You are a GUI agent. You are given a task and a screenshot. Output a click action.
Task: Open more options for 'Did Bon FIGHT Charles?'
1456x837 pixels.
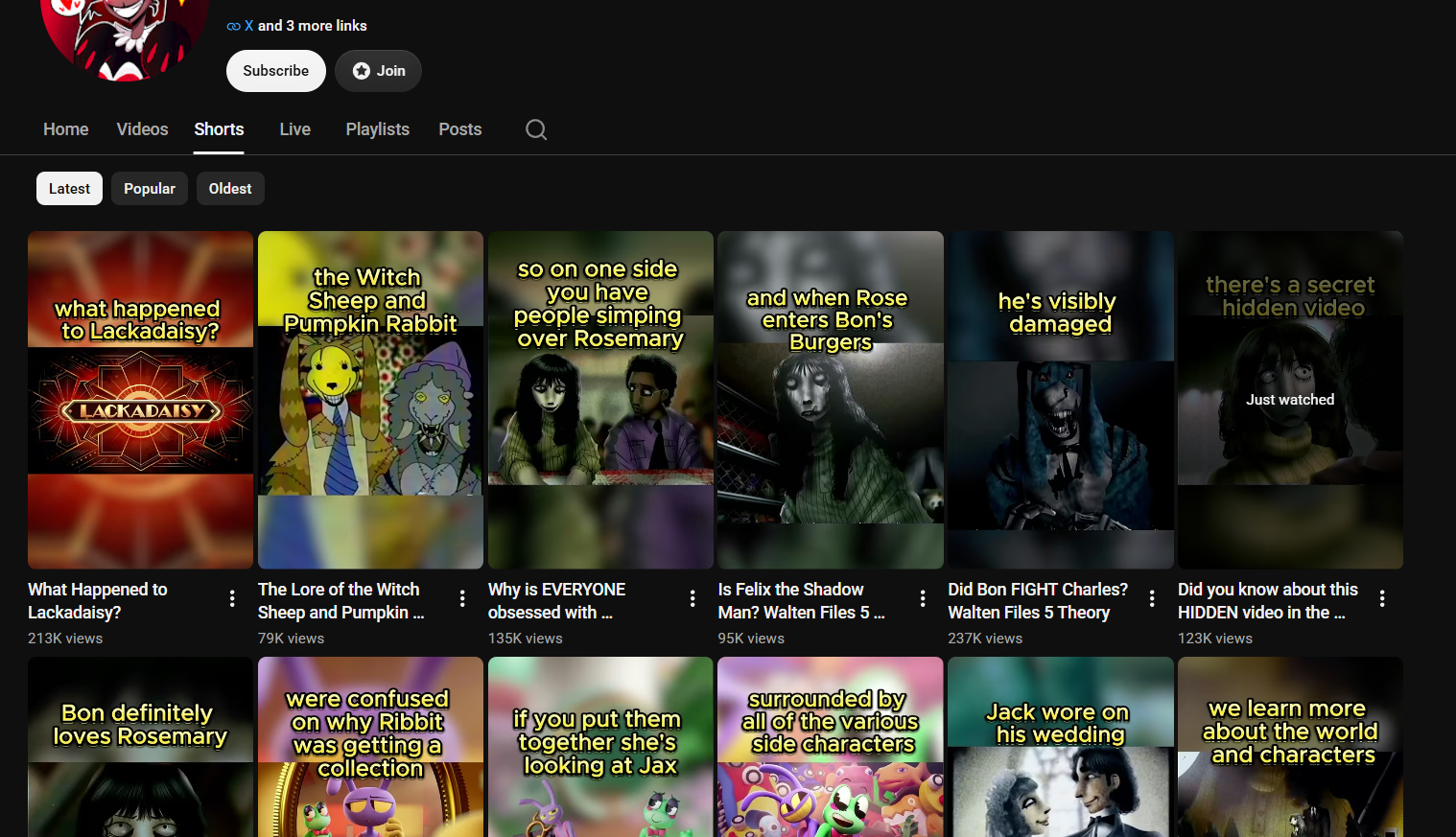[x=1152, y=599]
